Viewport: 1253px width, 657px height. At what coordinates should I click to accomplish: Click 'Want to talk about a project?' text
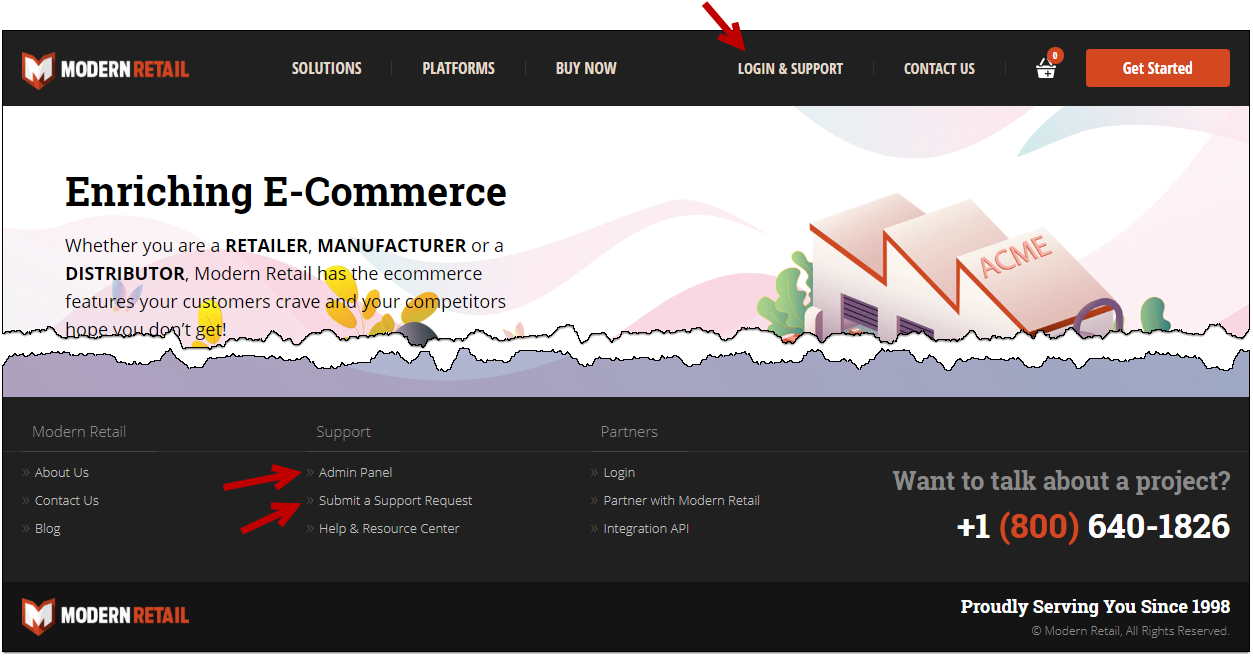(x=1061, y=481)
